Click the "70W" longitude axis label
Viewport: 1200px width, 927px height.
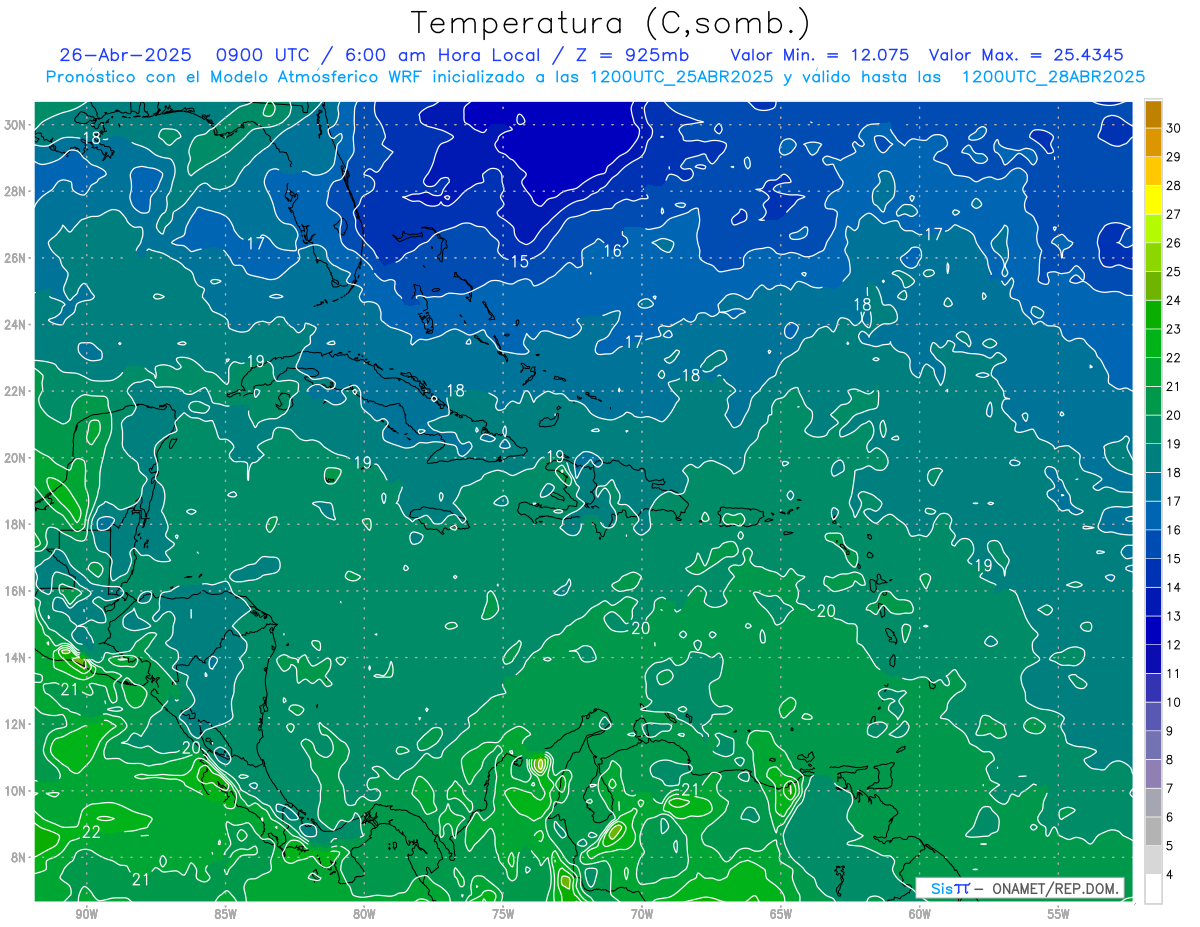[x=642, y=915]
